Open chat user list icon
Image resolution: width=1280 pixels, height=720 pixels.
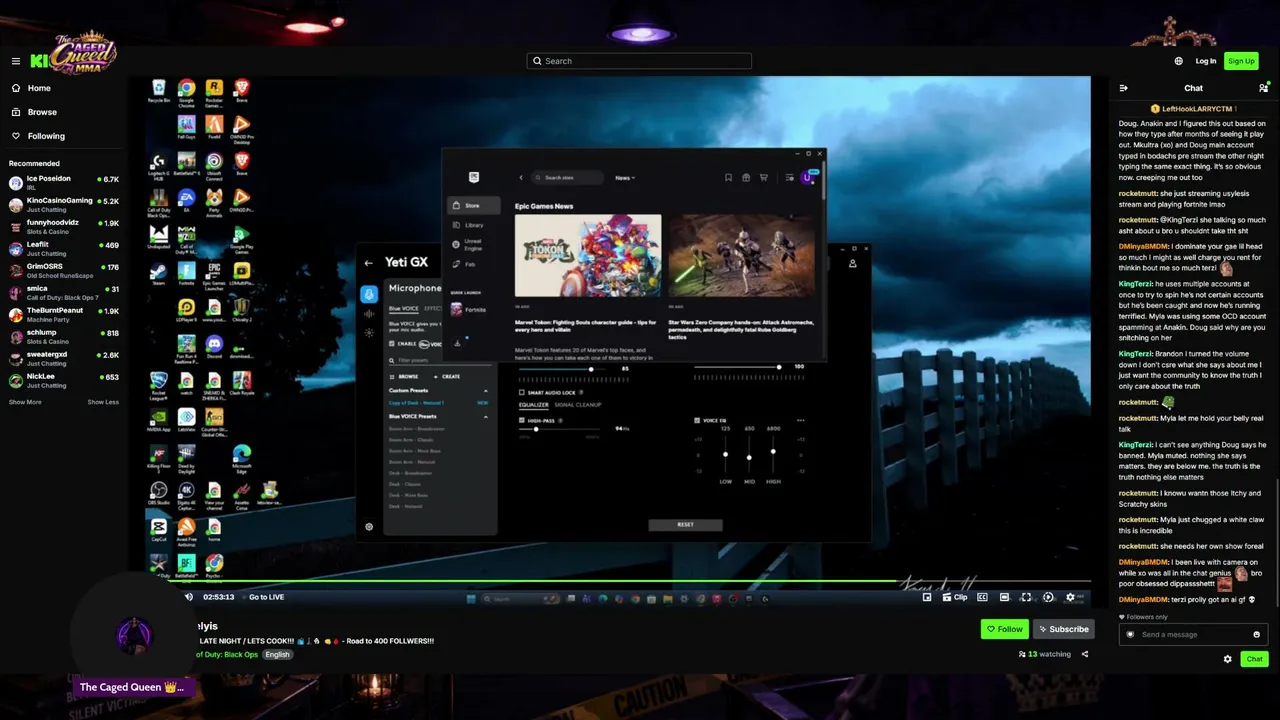click(x=1264, y=88)
